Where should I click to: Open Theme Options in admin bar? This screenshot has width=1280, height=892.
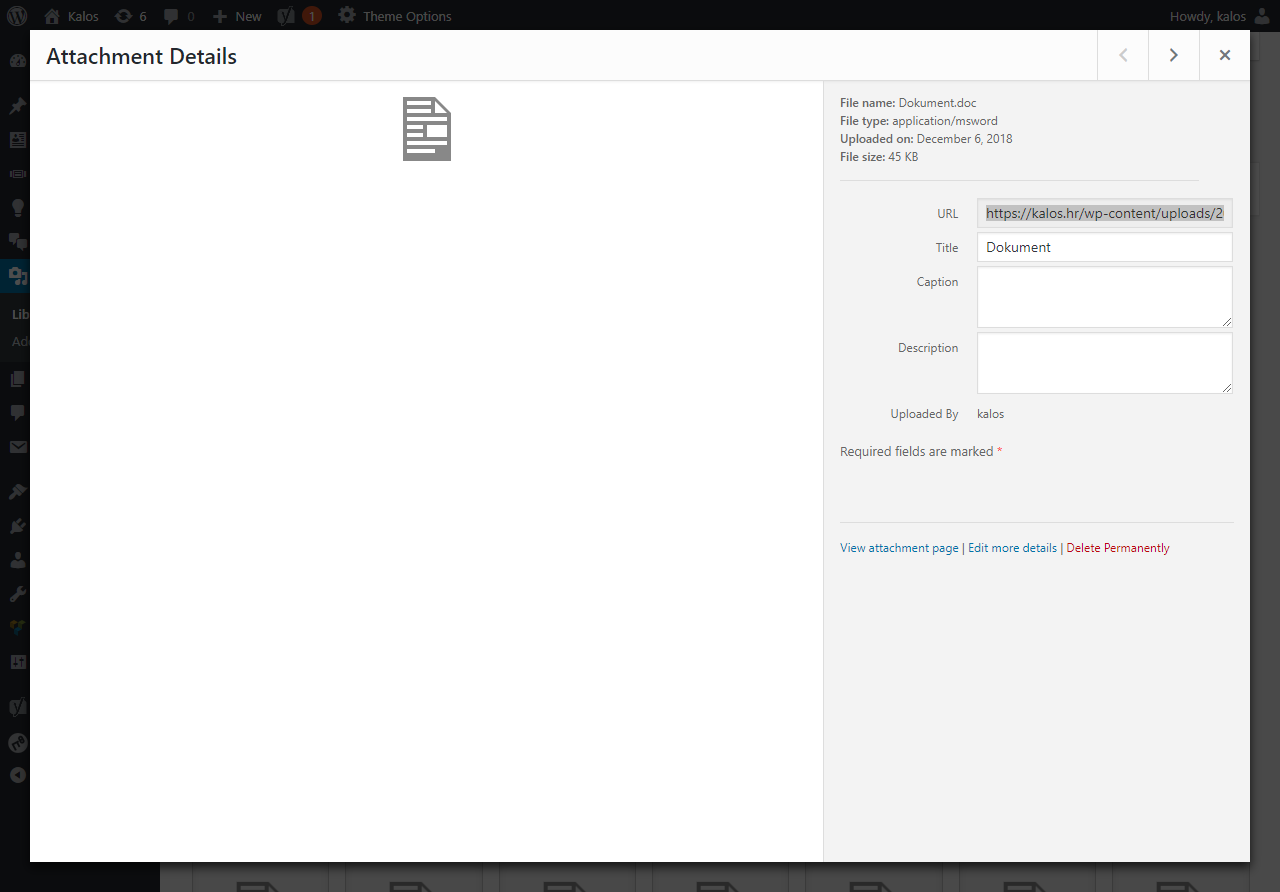tap(395, 16)
